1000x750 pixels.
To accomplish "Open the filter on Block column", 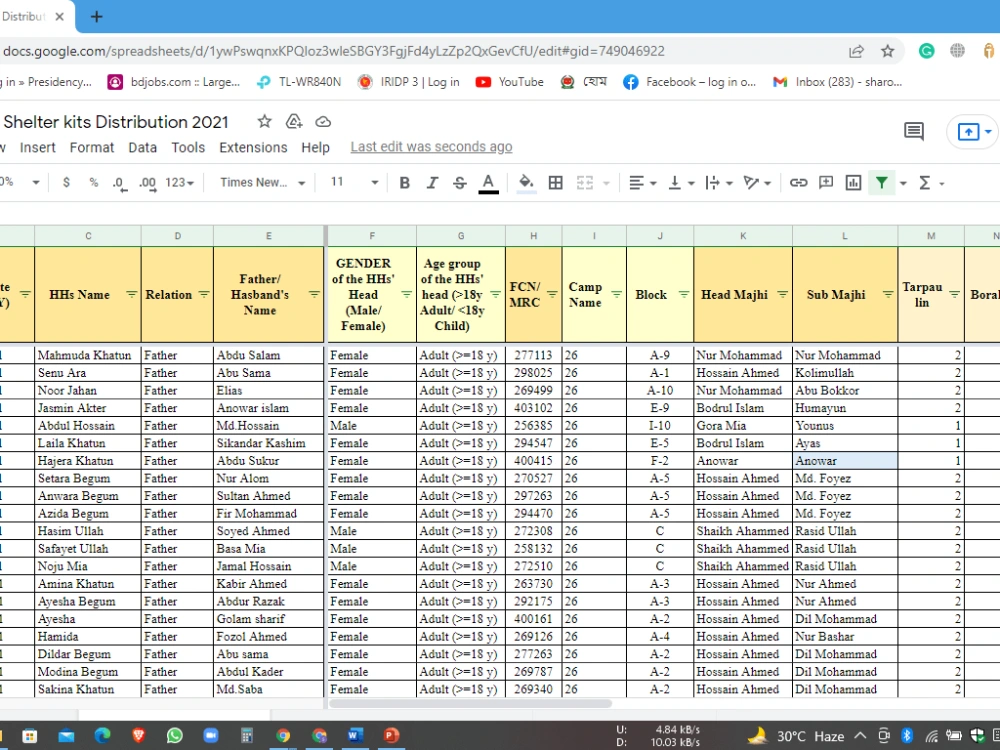I will 684,294.
